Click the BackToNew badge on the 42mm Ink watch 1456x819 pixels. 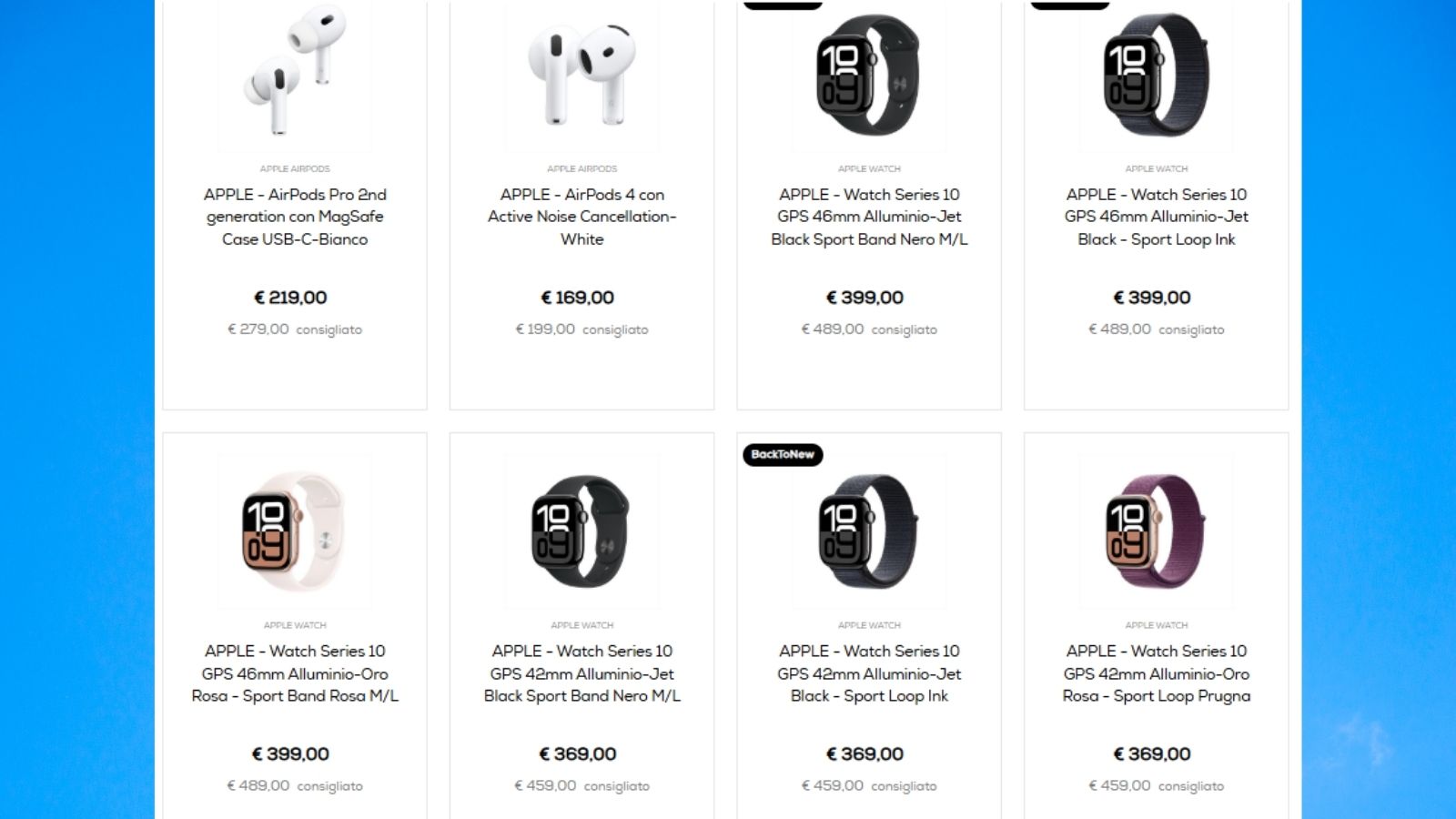pos(783,455)
